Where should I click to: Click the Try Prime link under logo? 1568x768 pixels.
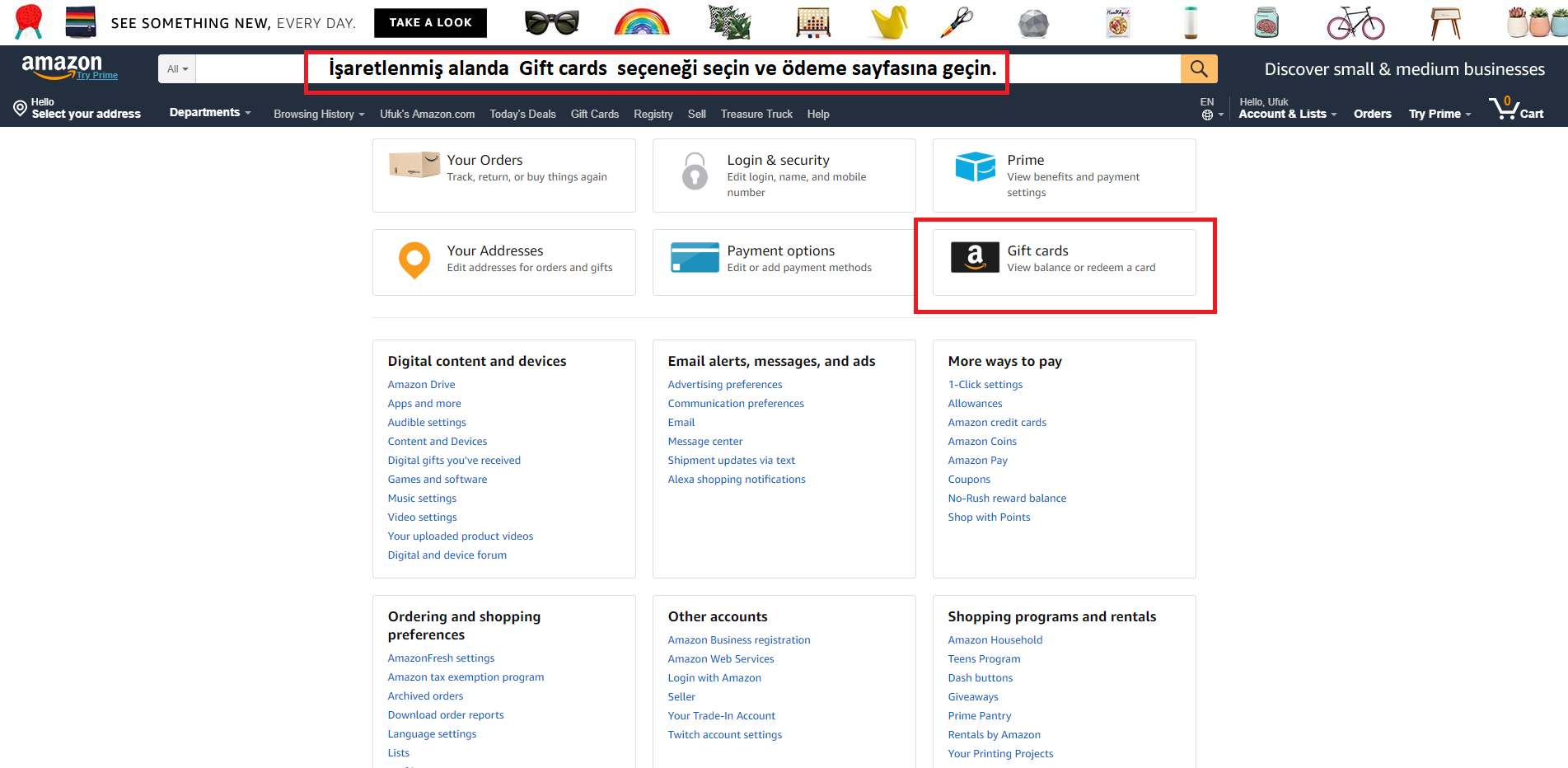[97, 76]
